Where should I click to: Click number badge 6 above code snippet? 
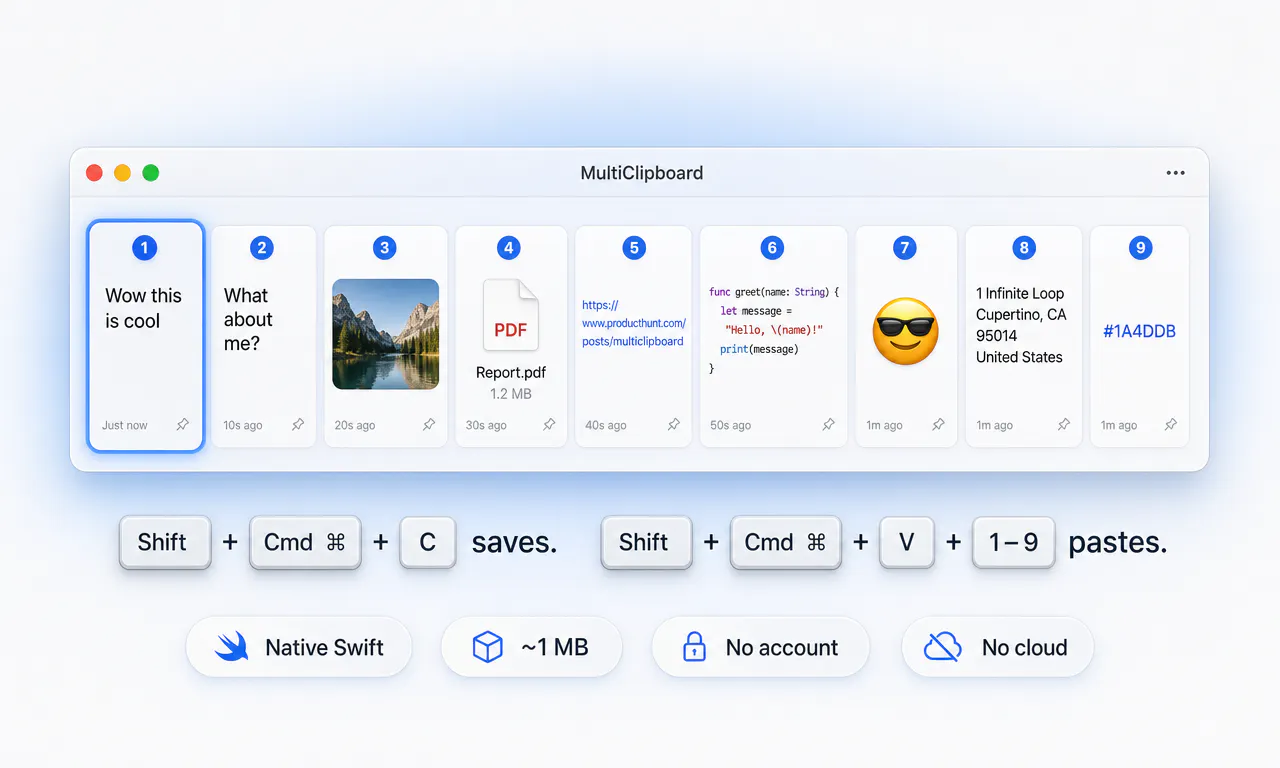click(771, 248)
